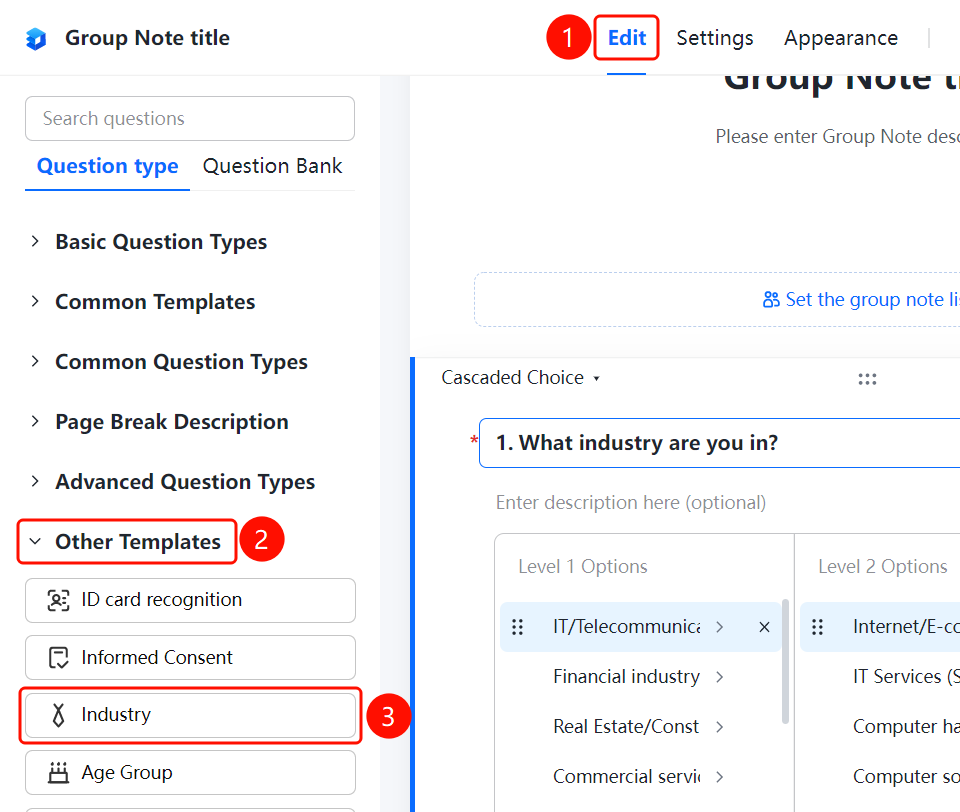This screenshot has width=960, height=812.
Task: Click the group note list people icon
Action: point(771,299)
